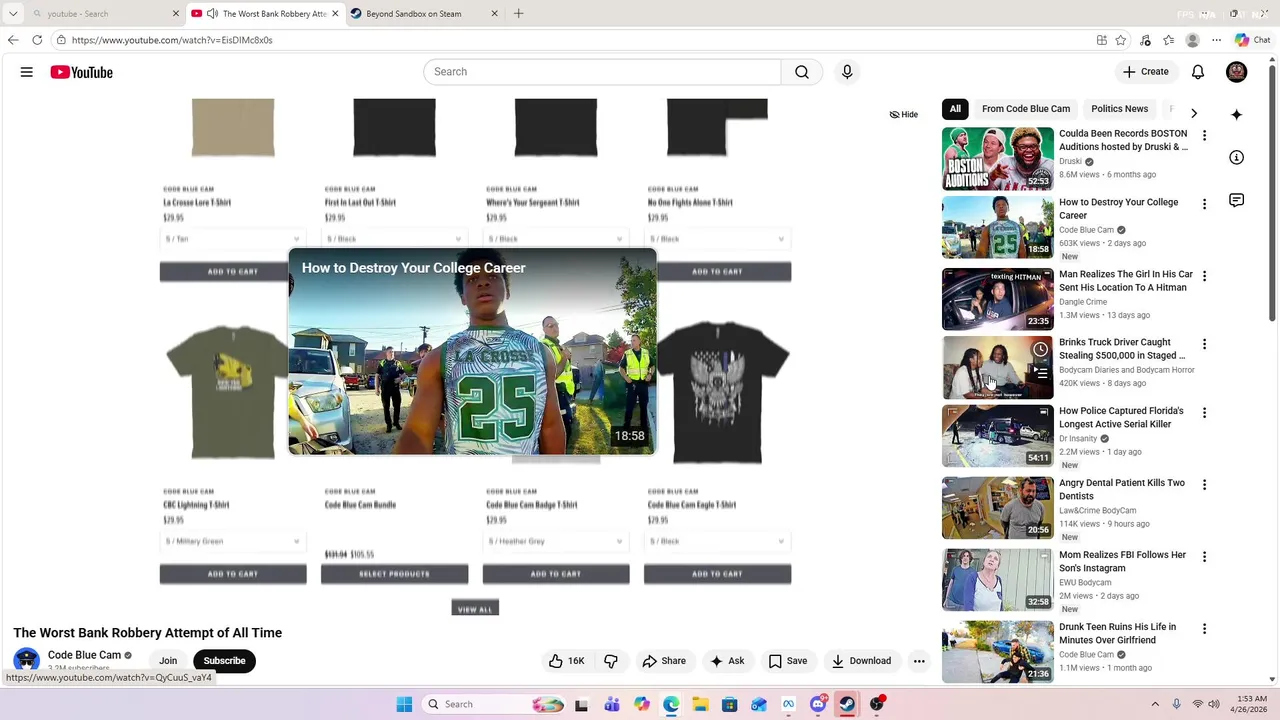Viewport: 1280px width, 720px height.
Task: Add Brinks Truck video to queue
Action: click(1040, 374)
